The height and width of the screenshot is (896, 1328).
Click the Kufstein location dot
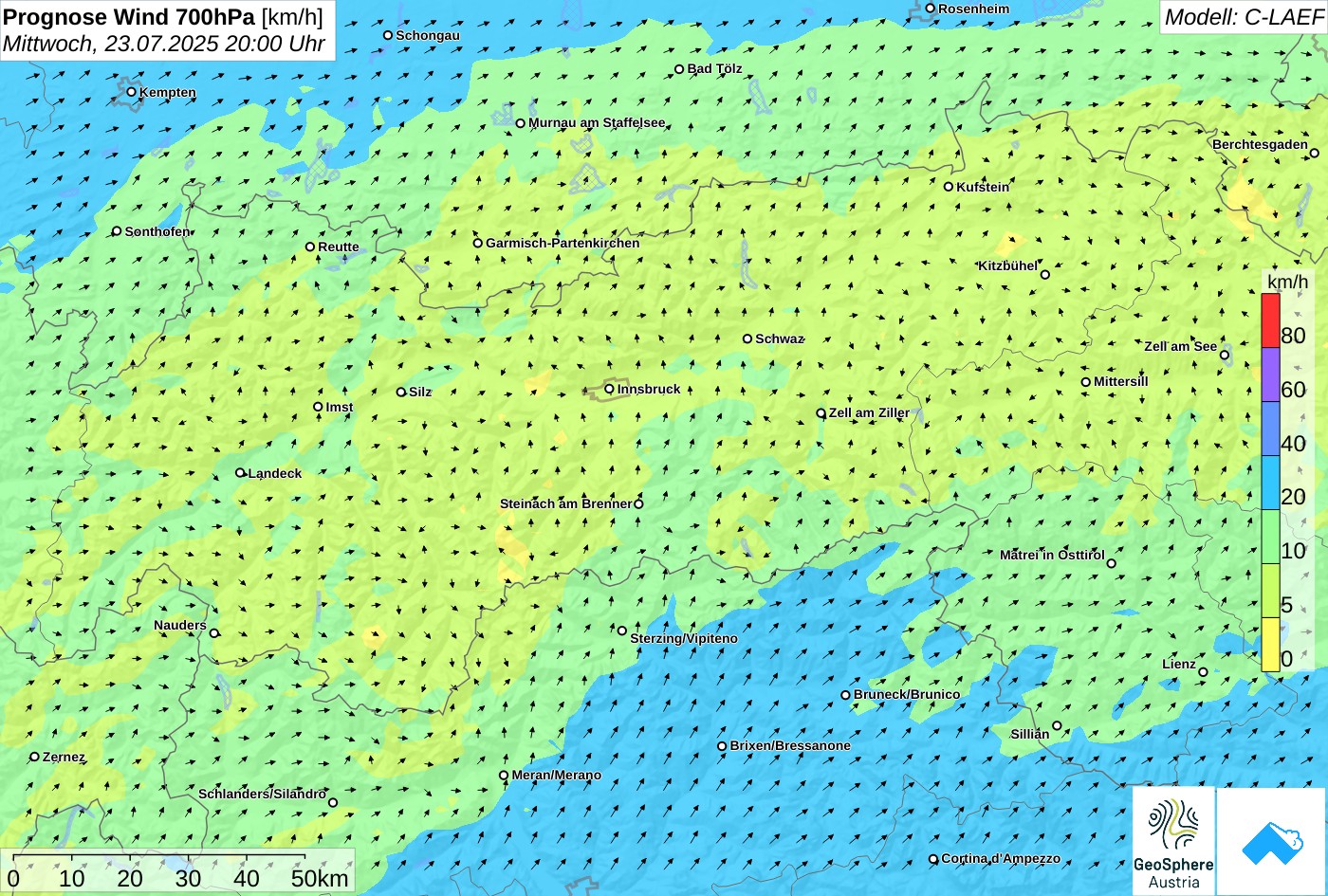[949, 187]
